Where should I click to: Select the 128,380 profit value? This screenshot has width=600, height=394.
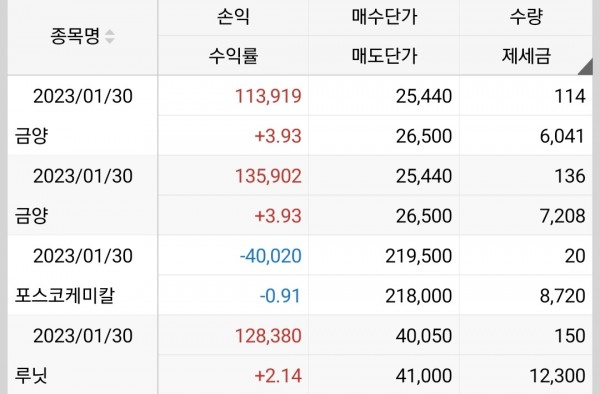pyautogui.click(x=268, y=336)
